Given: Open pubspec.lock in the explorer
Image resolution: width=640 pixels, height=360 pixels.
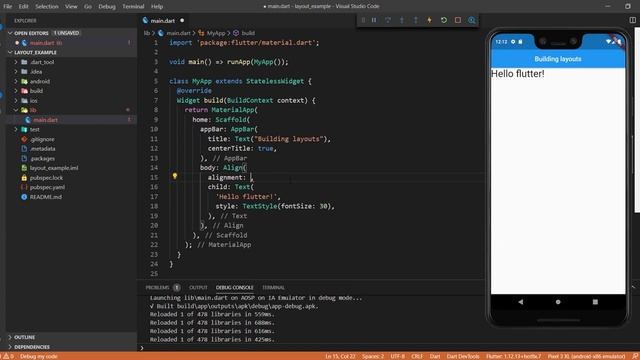Looking at the screenshot, I should coord(46,178).
